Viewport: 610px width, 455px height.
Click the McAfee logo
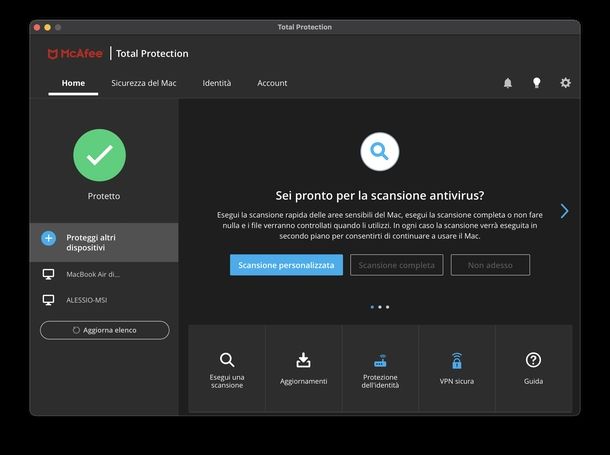[75, 53]
